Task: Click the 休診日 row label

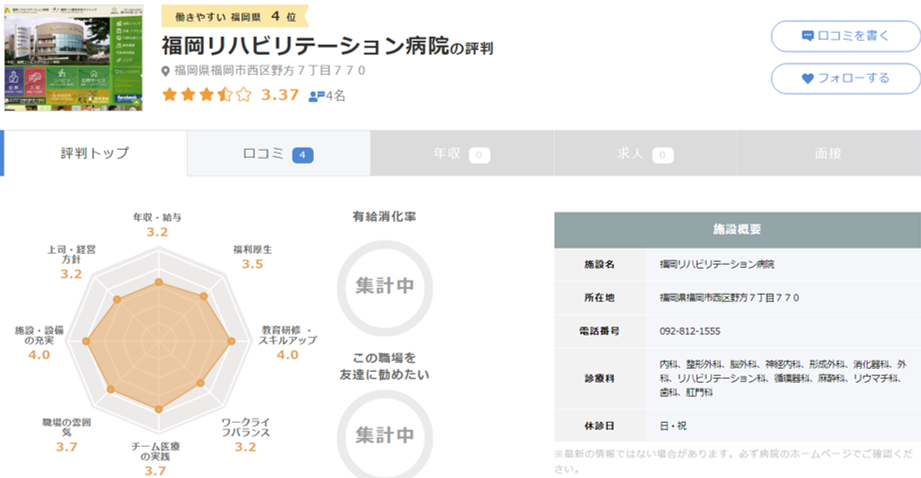Action: [x=599, y=426]
